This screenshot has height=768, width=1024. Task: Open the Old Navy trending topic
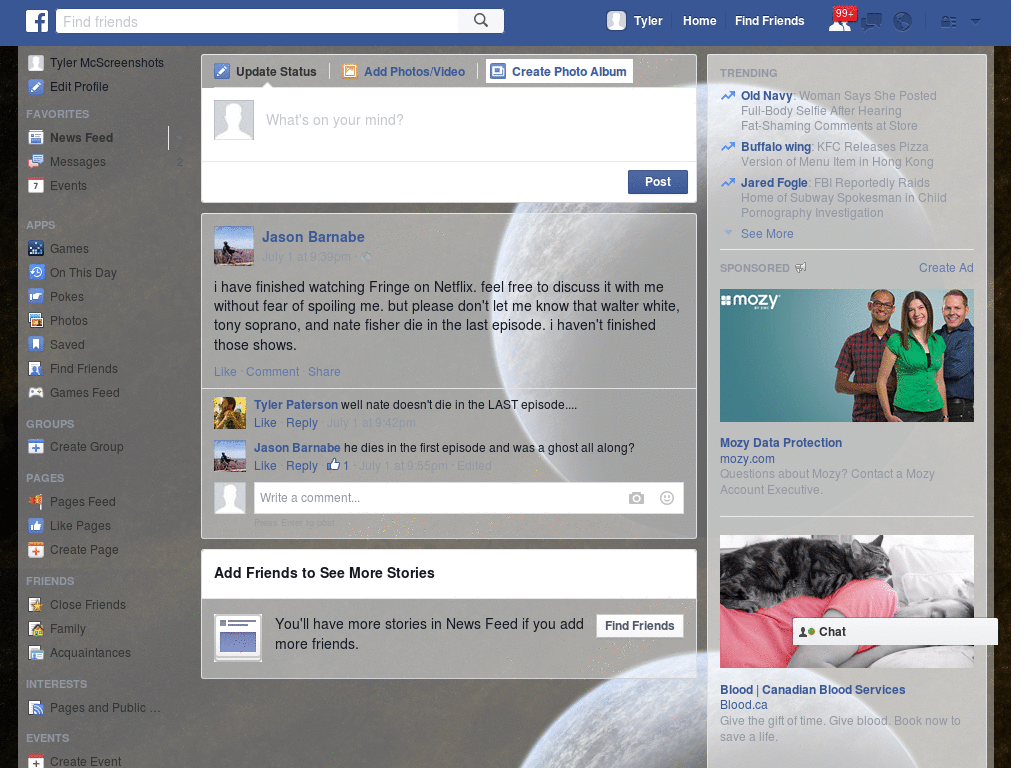pos(767,96)
